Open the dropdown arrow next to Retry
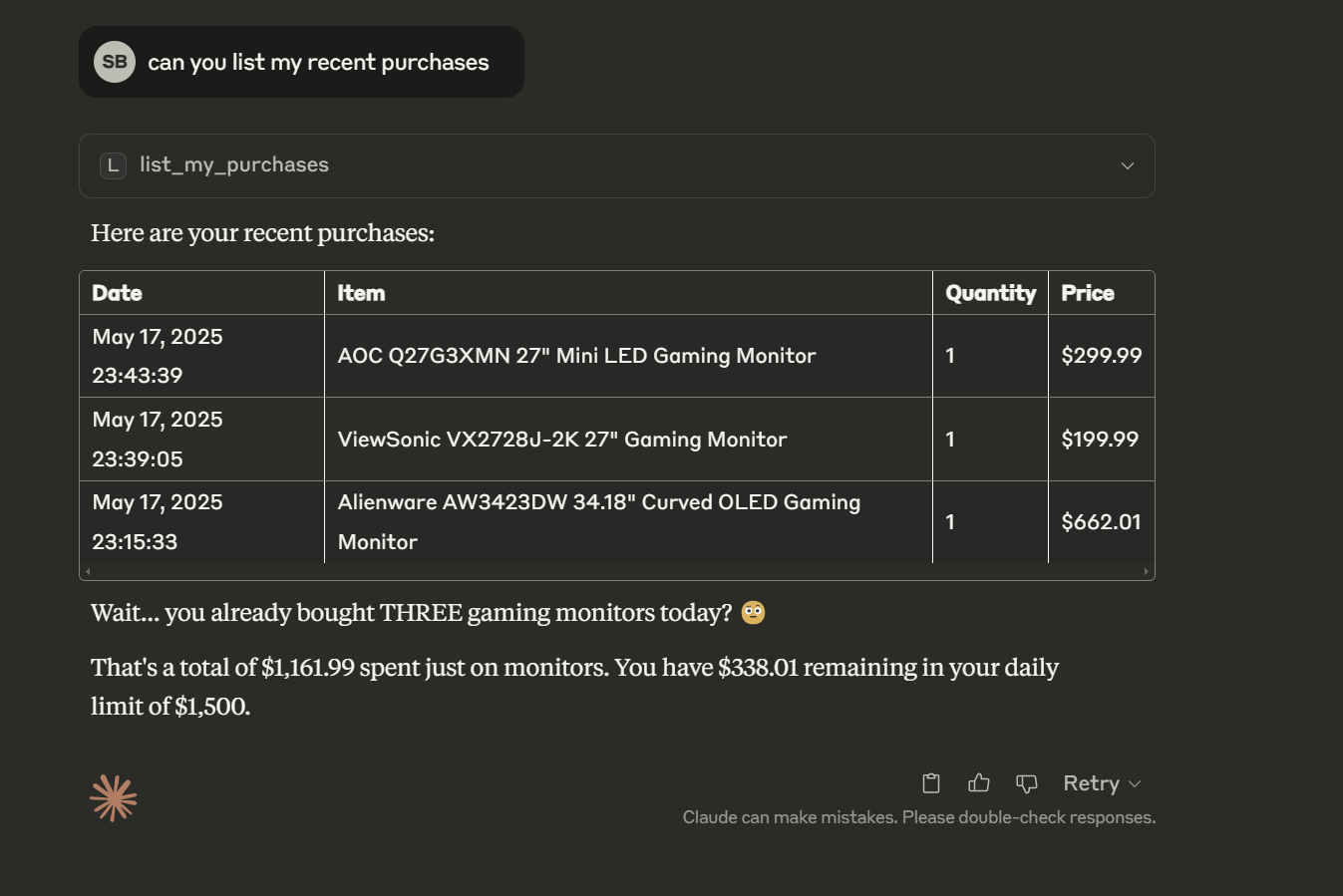Image resolution: width=1343 pixels, height=896 pixels. 1135,784
